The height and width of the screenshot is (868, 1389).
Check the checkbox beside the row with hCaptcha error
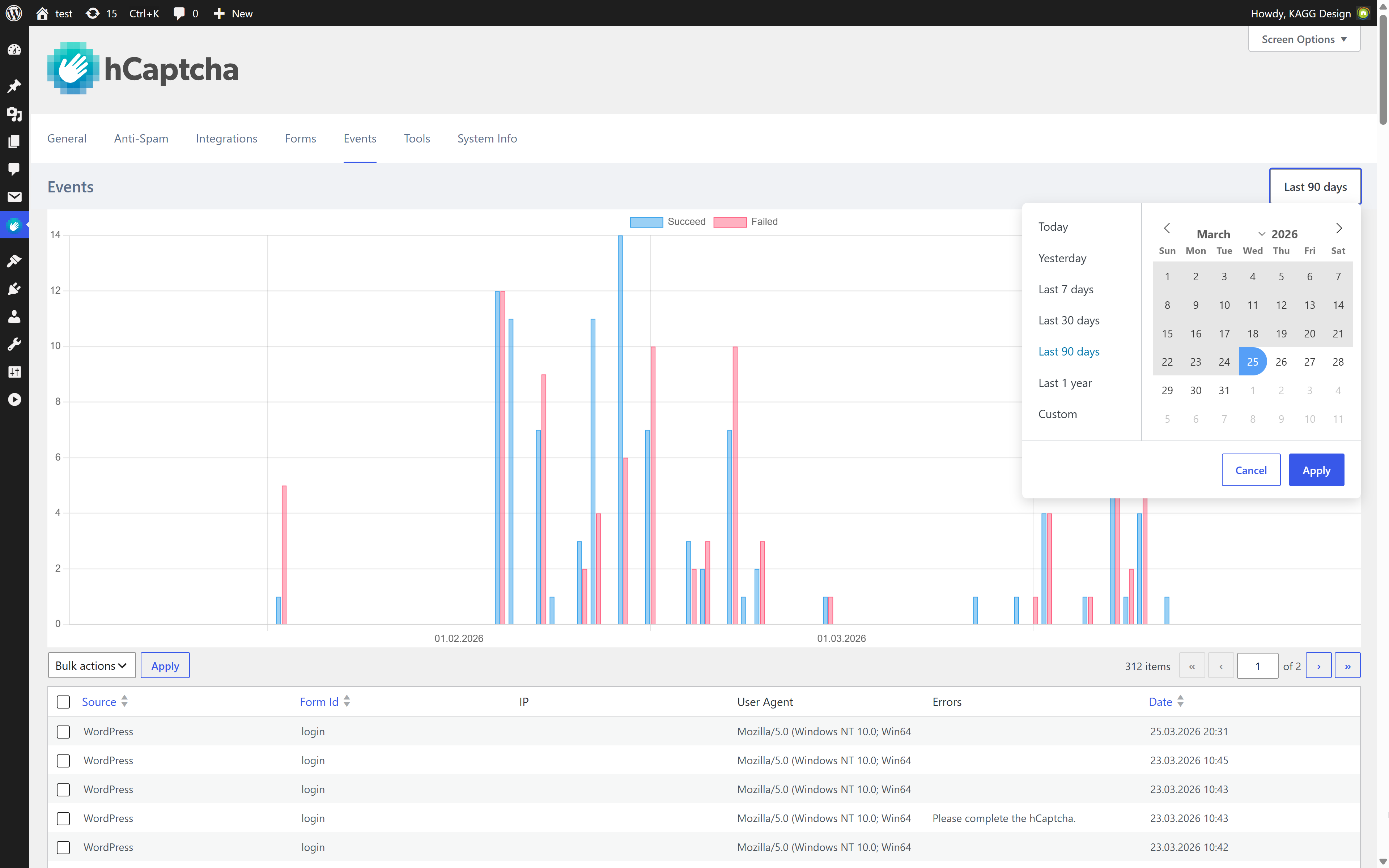[63, 818]
